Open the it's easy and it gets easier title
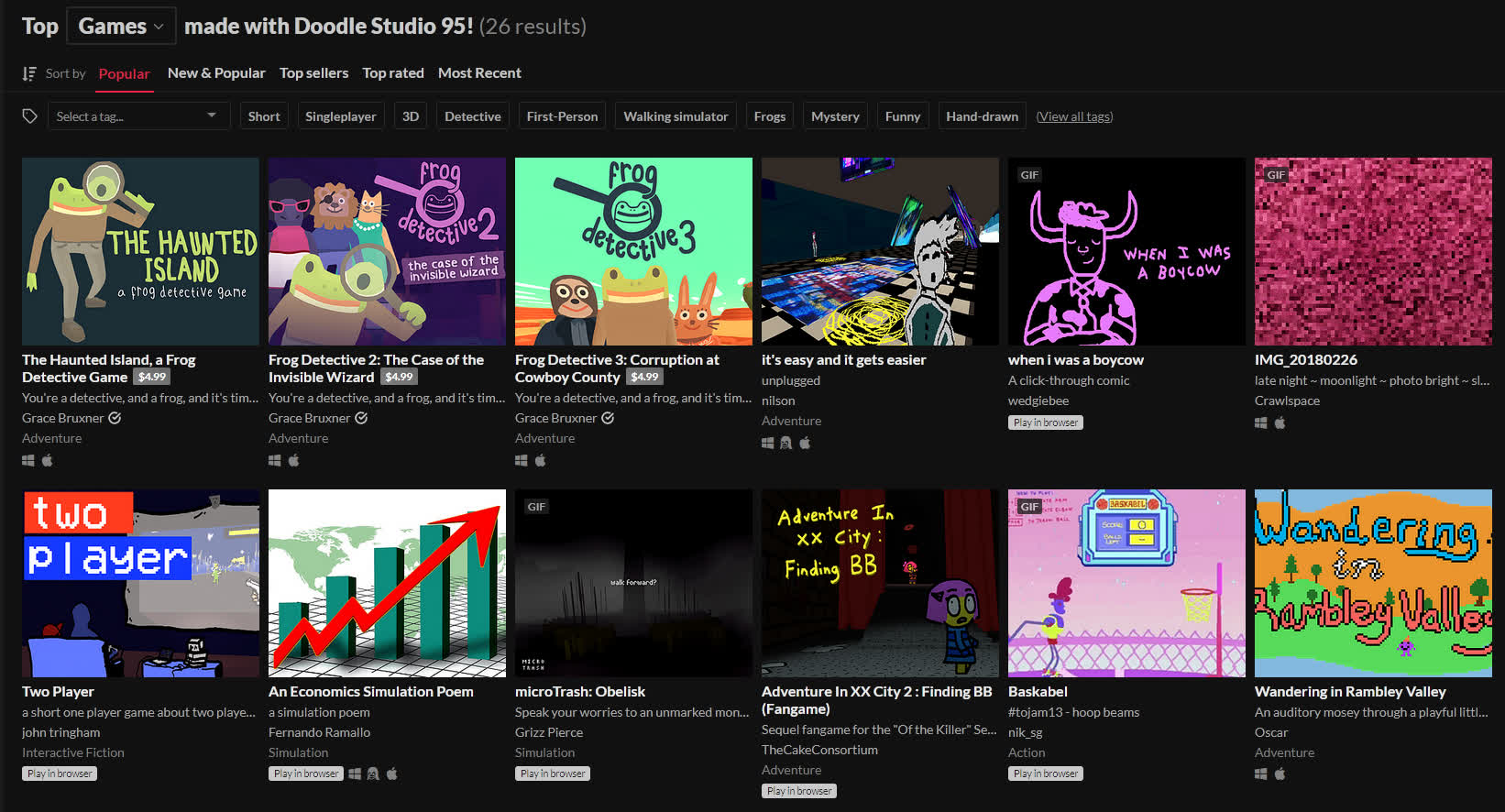Image resolution: width=1505 pixels, height=812 pixels. coord(843,360)
